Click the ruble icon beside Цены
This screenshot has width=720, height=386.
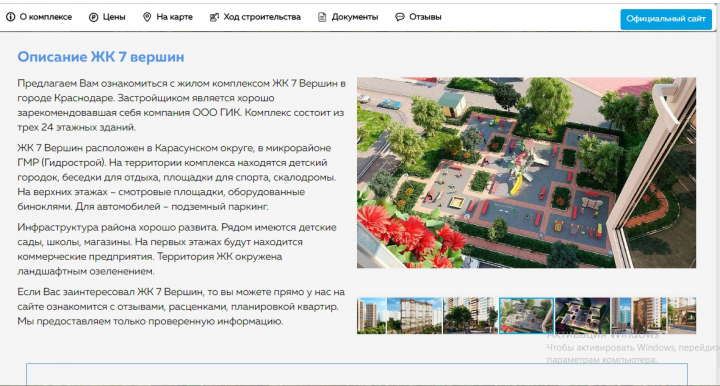click(x=93, y=17)
